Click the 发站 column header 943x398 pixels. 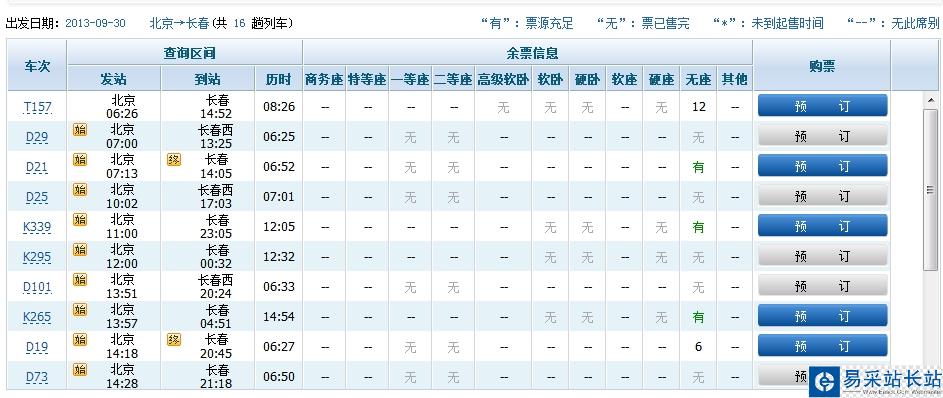pyautogui.click(x=114, y=79)
